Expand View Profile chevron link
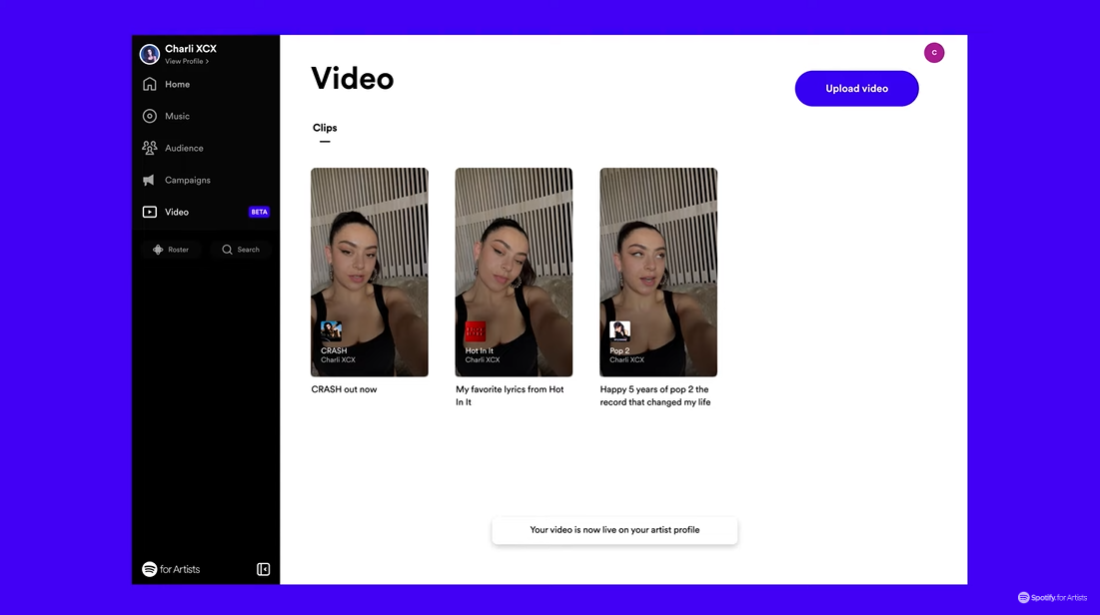This screenshot has height=615, width=1100. (x=187, y=62)
